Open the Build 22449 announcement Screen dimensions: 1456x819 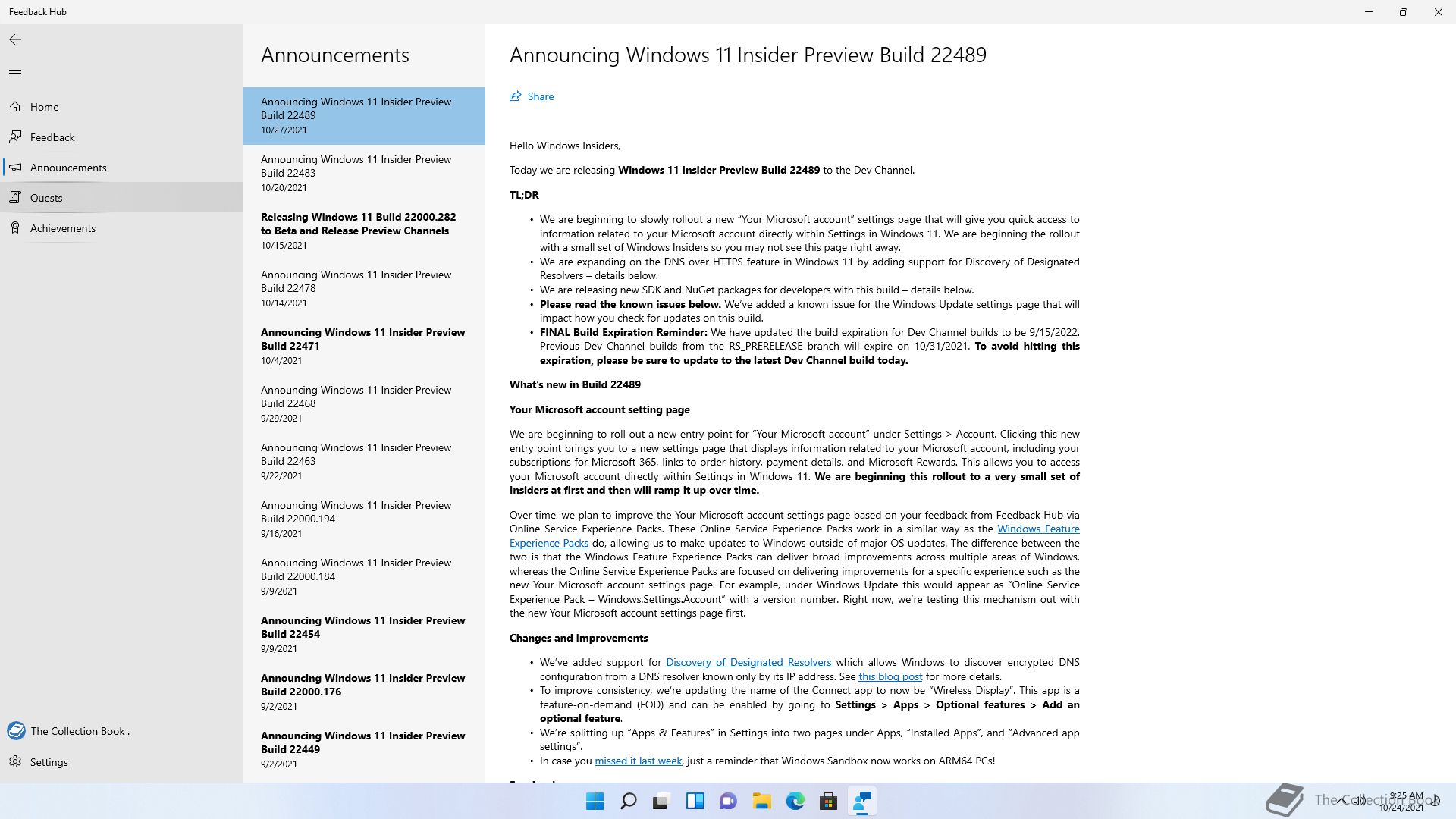coord(364,750)
